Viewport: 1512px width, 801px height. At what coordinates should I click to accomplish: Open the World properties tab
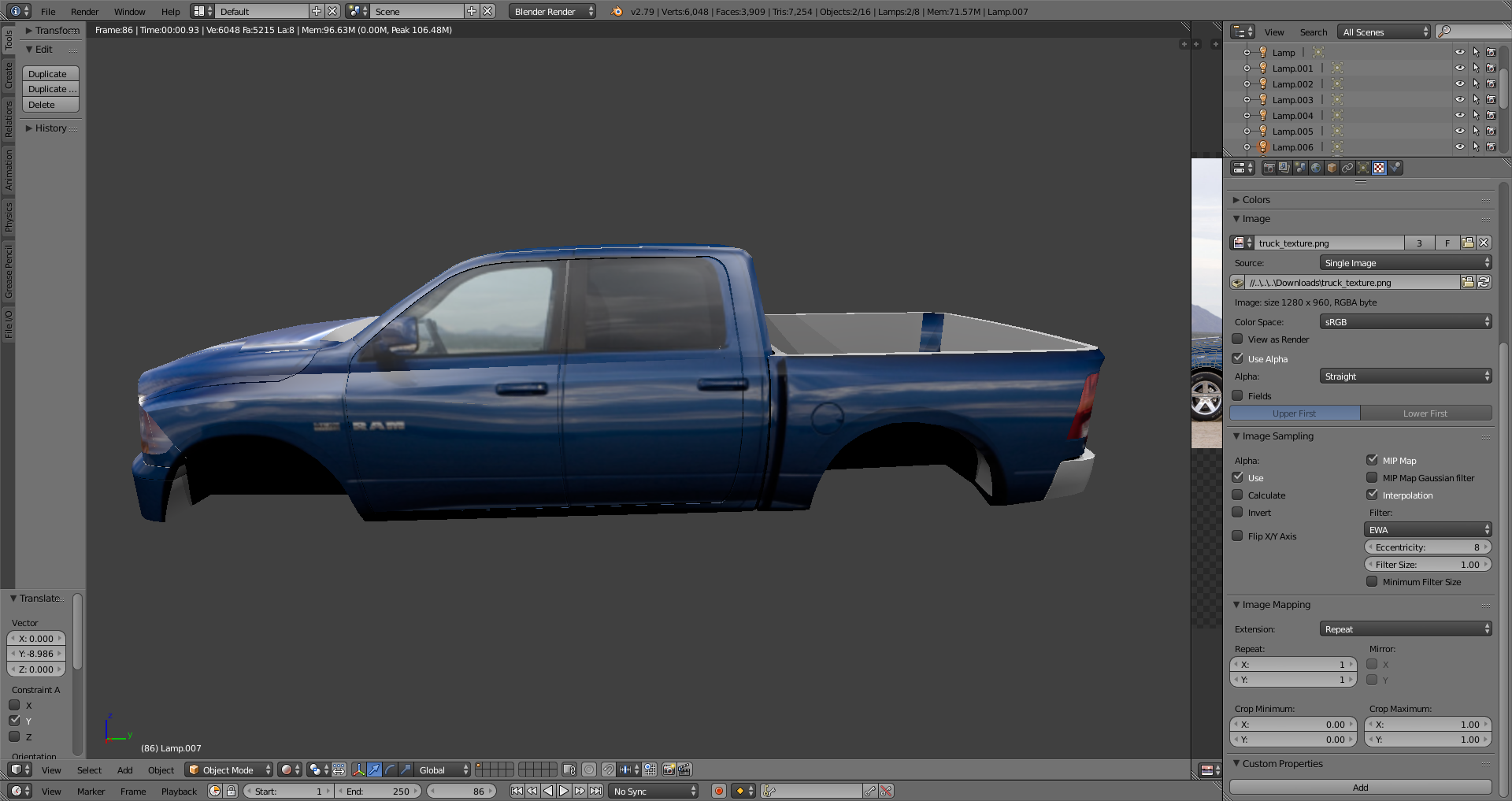coord(1316,168)
